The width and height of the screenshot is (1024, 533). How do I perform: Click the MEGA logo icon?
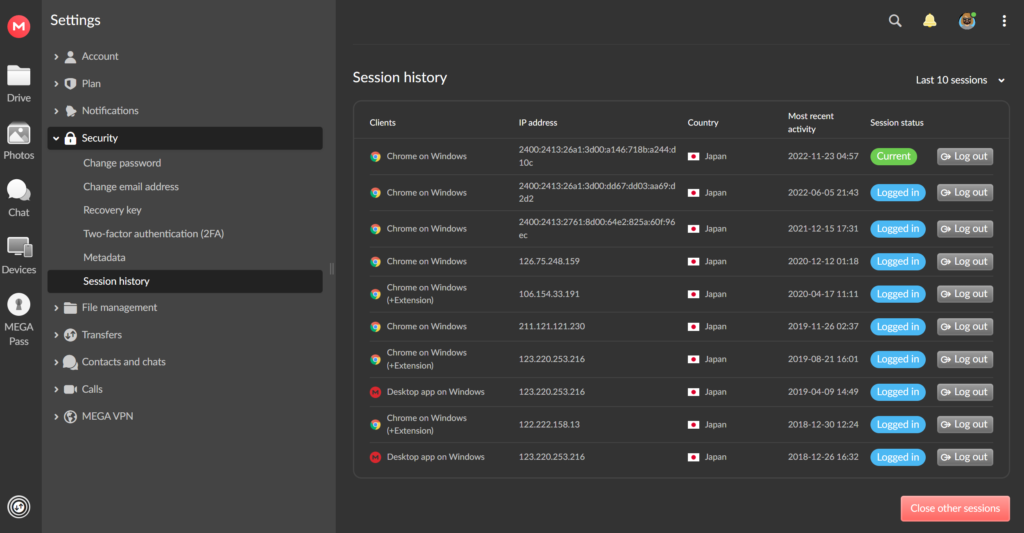pos(19,27)
